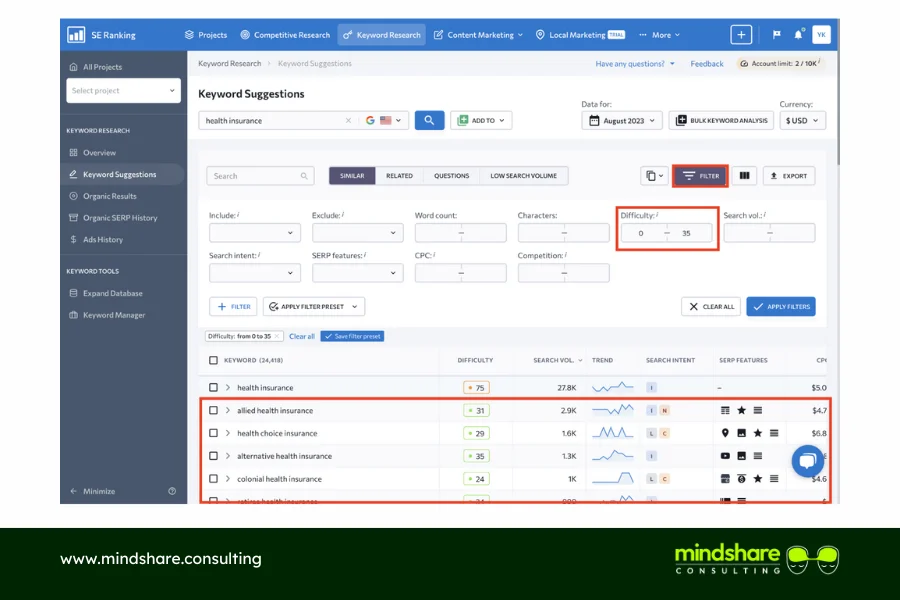The height and width of the screenshot is (600, 900).
Task: Open the August 2023 date dropdown
Action: pyautogui.click(x=622, y=121)
